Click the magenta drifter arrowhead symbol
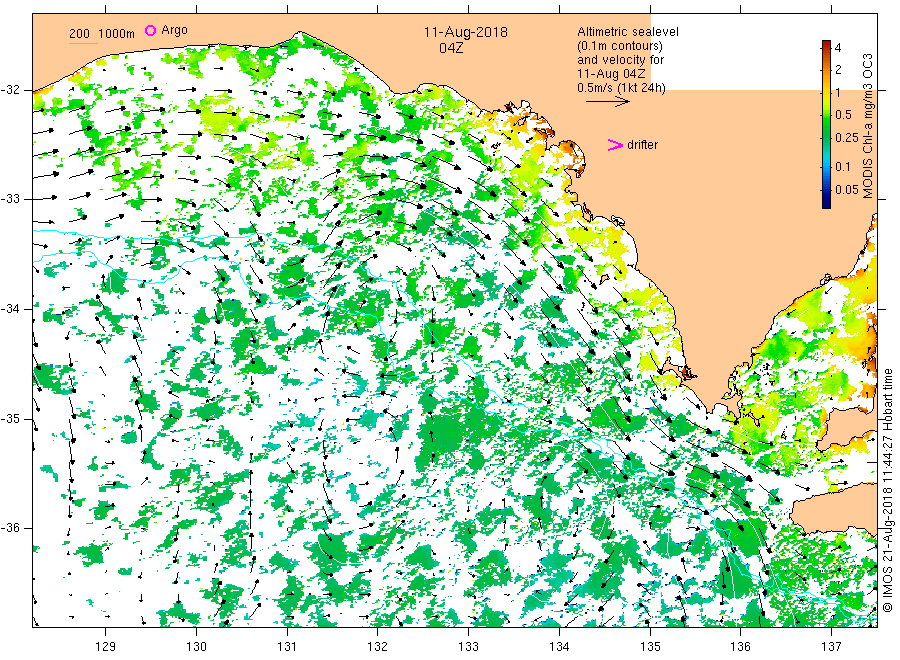The image size is (900, 660). click(615, 145)
